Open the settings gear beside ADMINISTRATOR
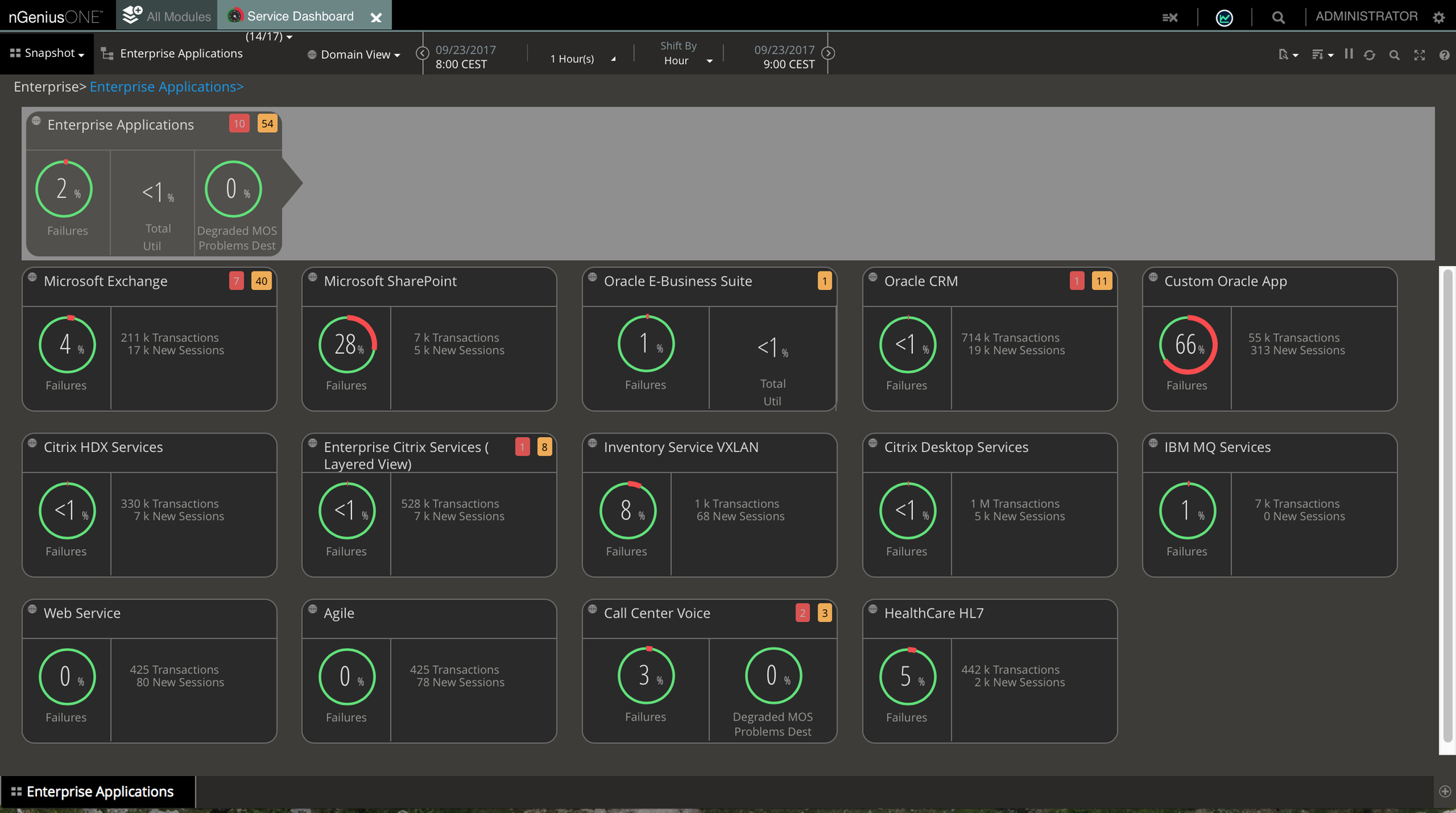The height and width of the screenshot is (813, 1456). coord(1439,18)
